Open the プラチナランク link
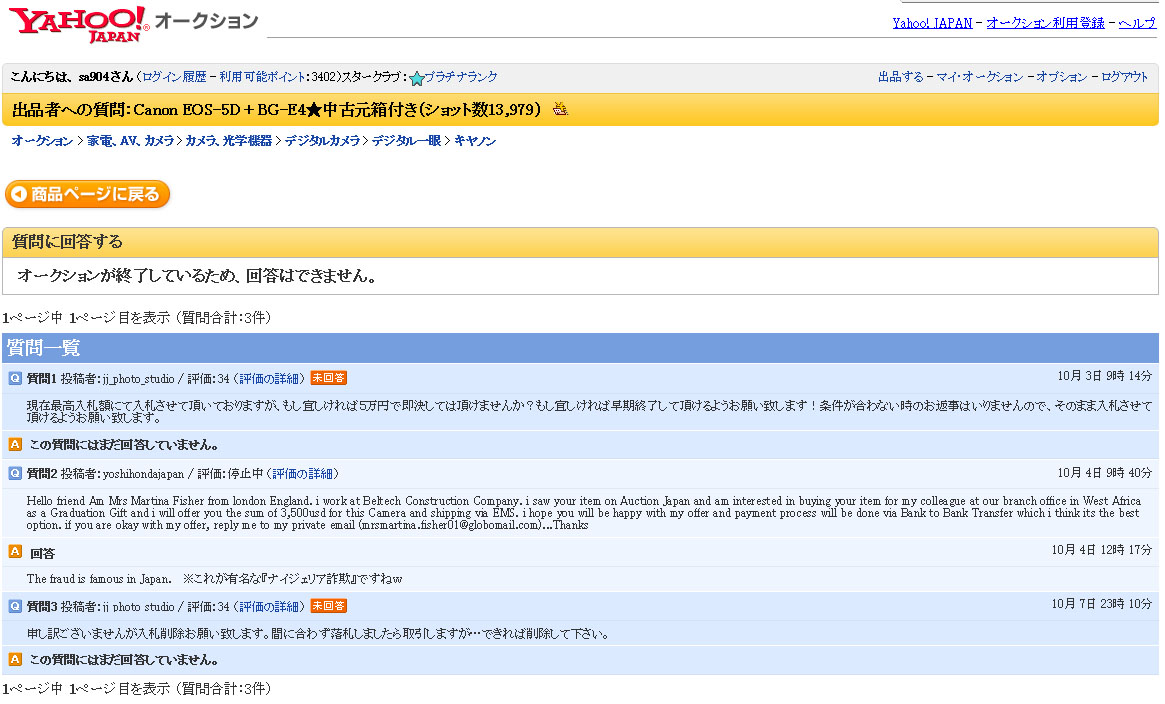This screenshot has height=704, width=1165. pos(461,76)
